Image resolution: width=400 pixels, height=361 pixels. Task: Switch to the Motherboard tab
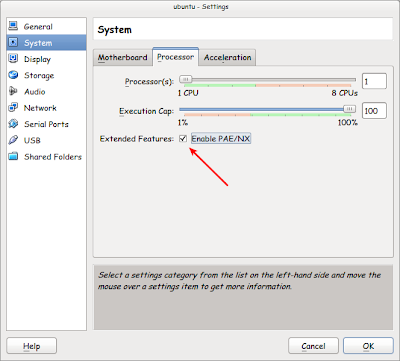122,57
